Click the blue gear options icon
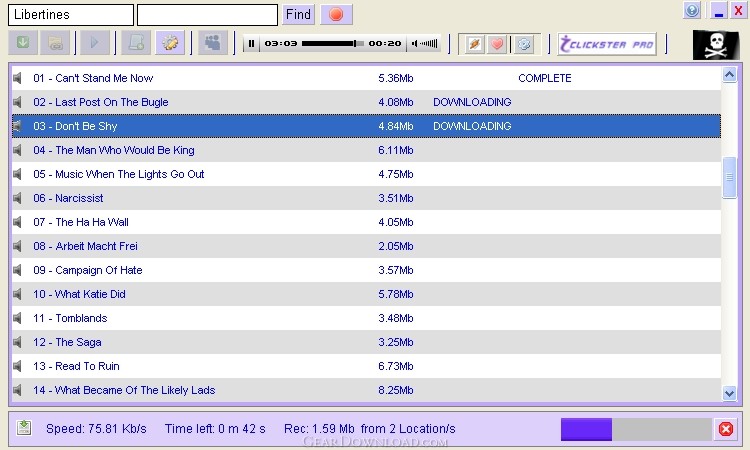Image resolution: width=750 pixels, height=450 pixels. click(524, 44)
